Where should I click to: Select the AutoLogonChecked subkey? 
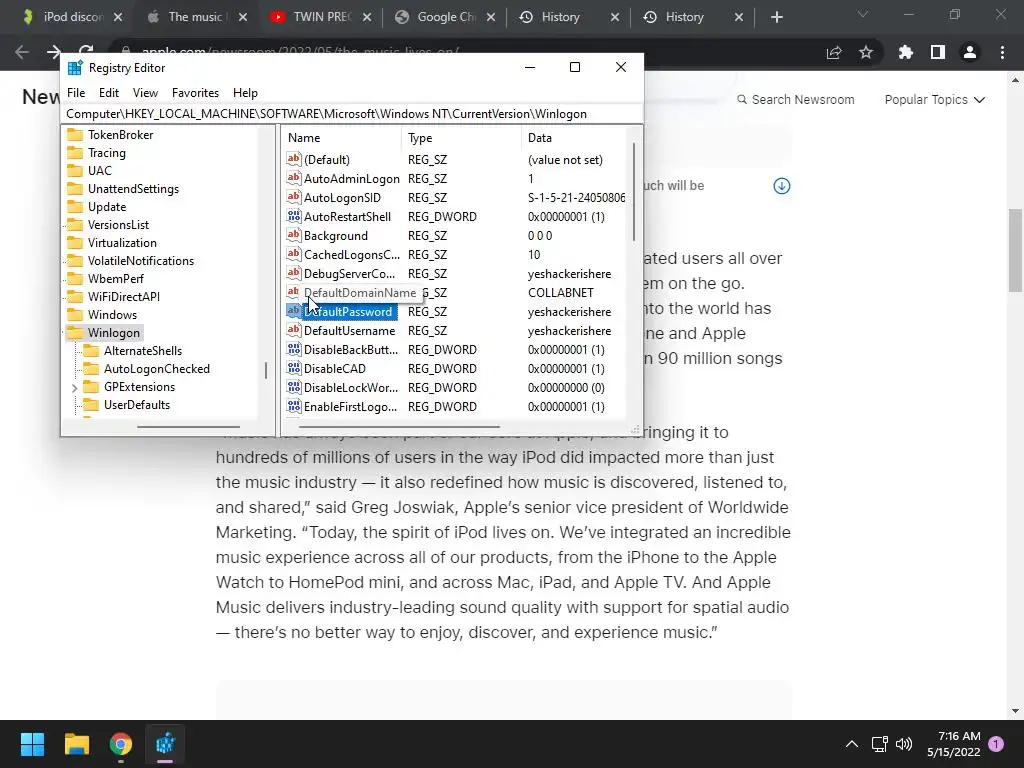(x=157, y=369)
